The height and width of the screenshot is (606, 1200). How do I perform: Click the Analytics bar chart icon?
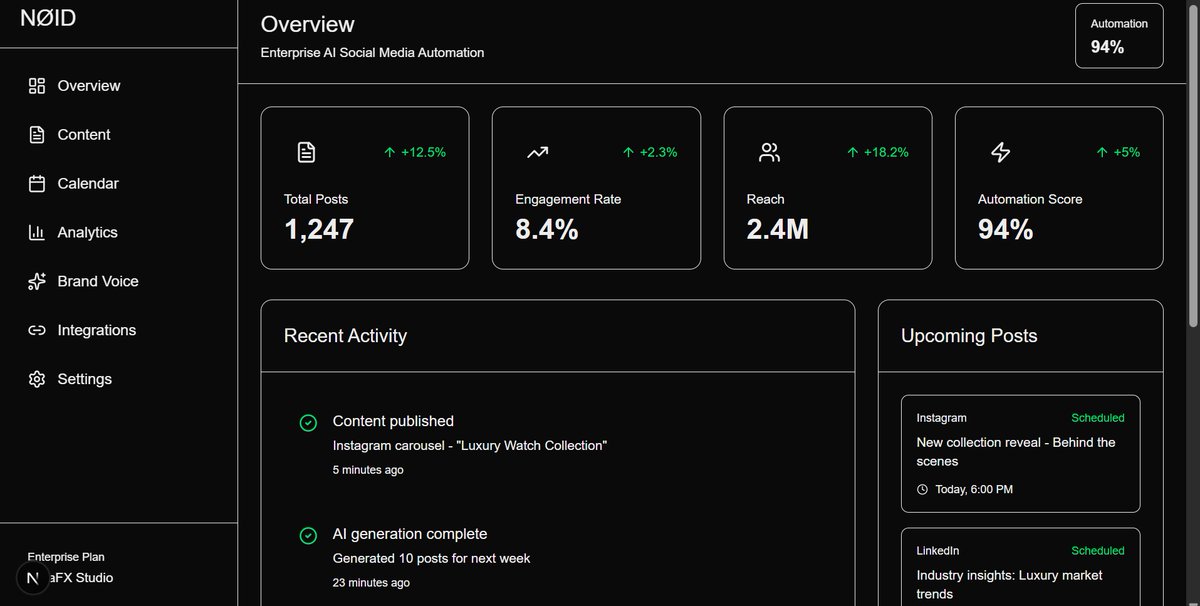point(37,233)
